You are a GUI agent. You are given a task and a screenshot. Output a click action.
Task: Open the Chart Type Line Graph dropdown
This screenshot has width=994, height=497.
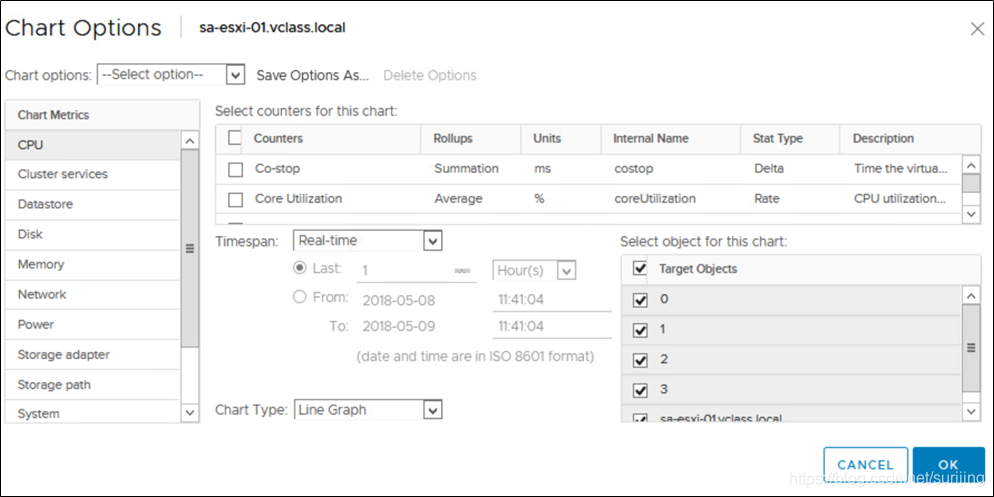coord(368,410)
